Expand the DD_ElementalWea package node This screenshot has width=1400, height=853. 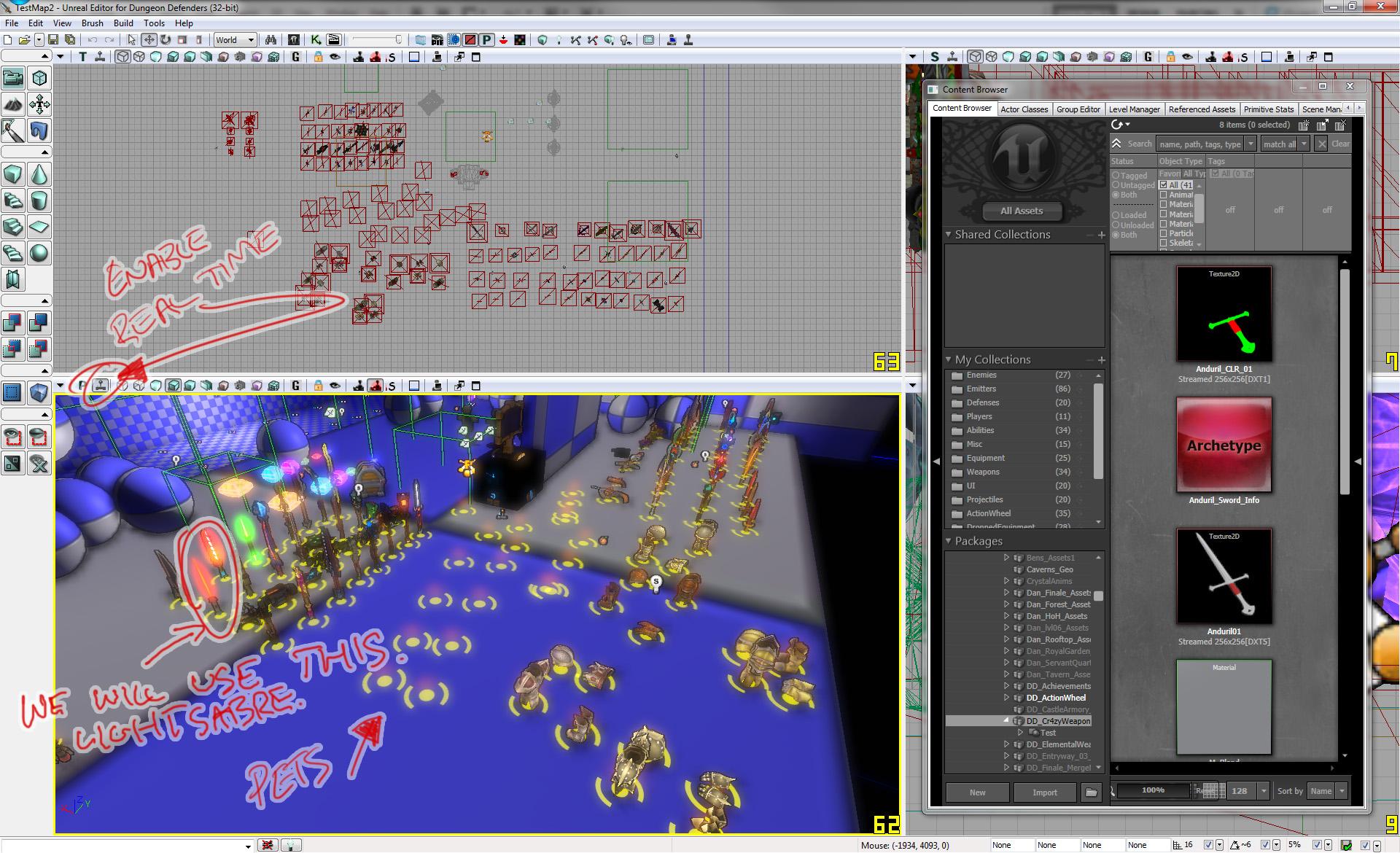tap(1007, 744)
